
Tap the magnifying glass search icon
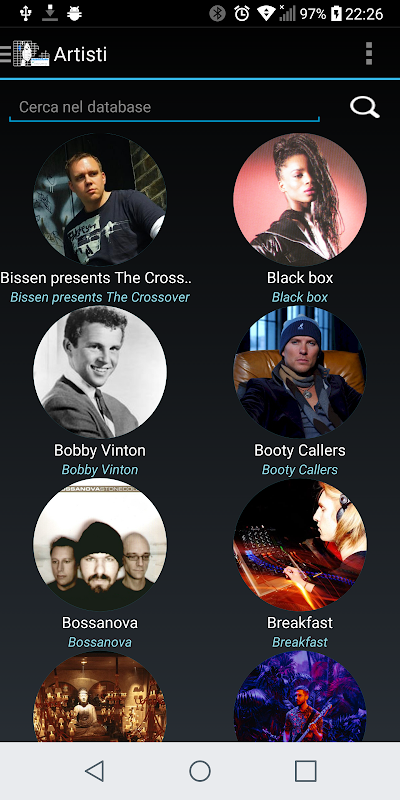click(x=364, y=107)
